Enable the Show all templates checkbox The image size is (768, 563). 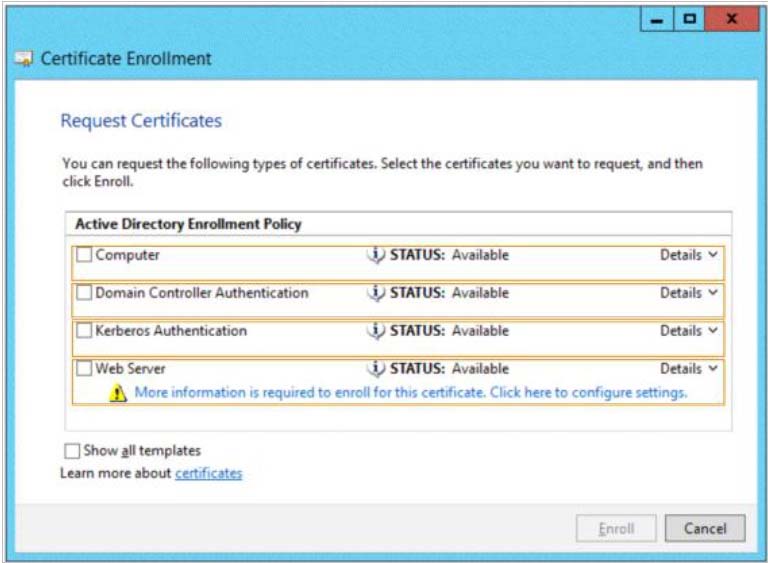(72, 451)
